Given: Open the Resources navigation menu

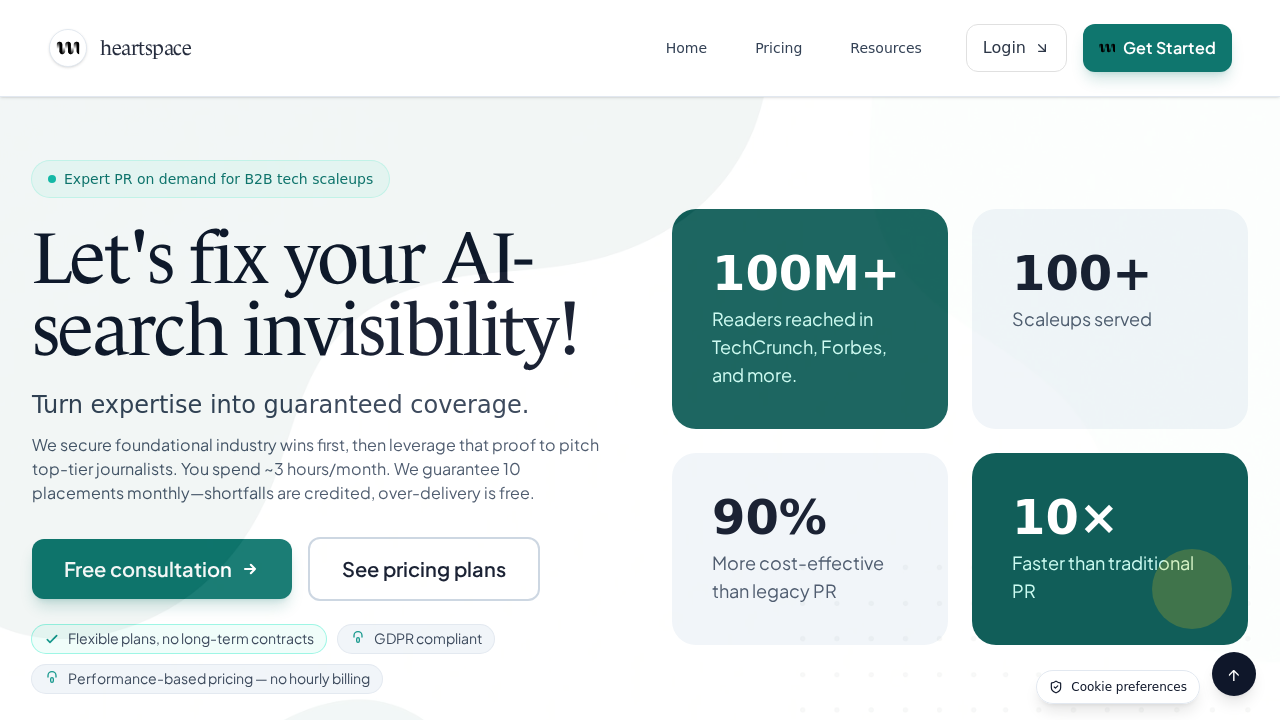Looking at the screenshot, I should coord(885,48).
